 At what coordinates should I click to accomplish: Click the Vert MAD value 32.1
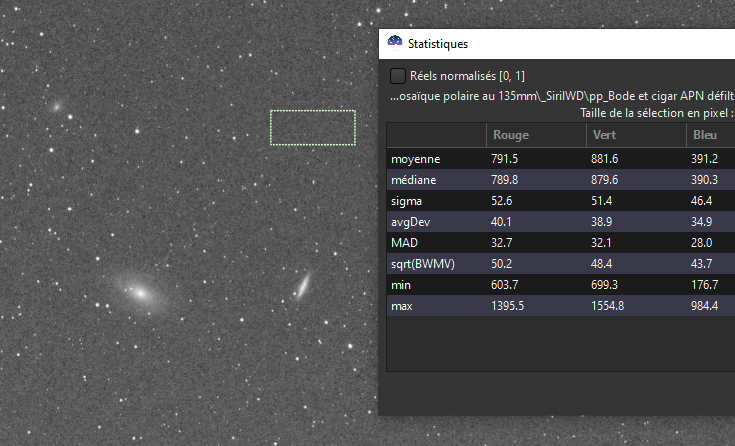601,243
